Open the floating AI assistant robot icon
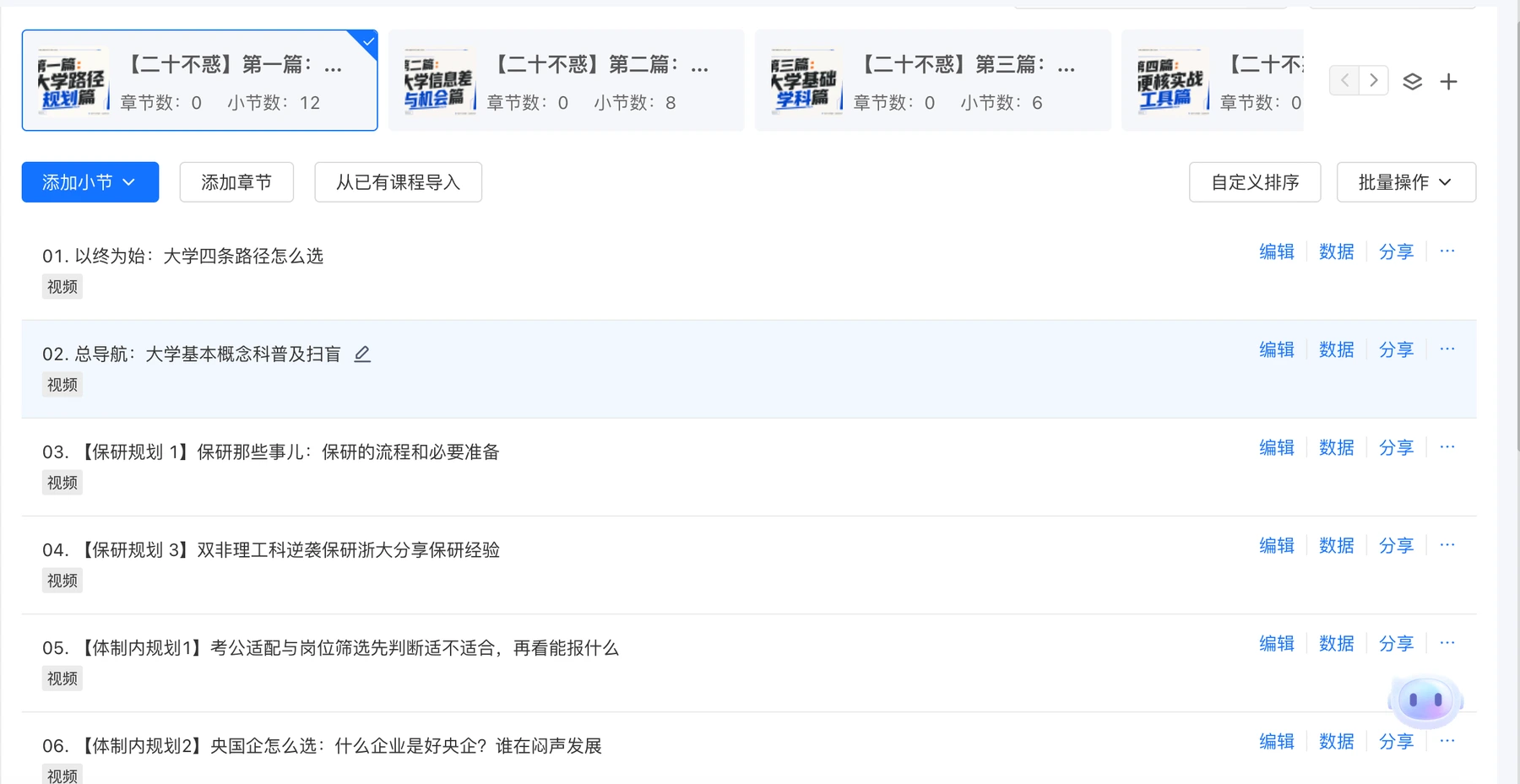The image size is (1520, 784). click(x=1425, y=700)
